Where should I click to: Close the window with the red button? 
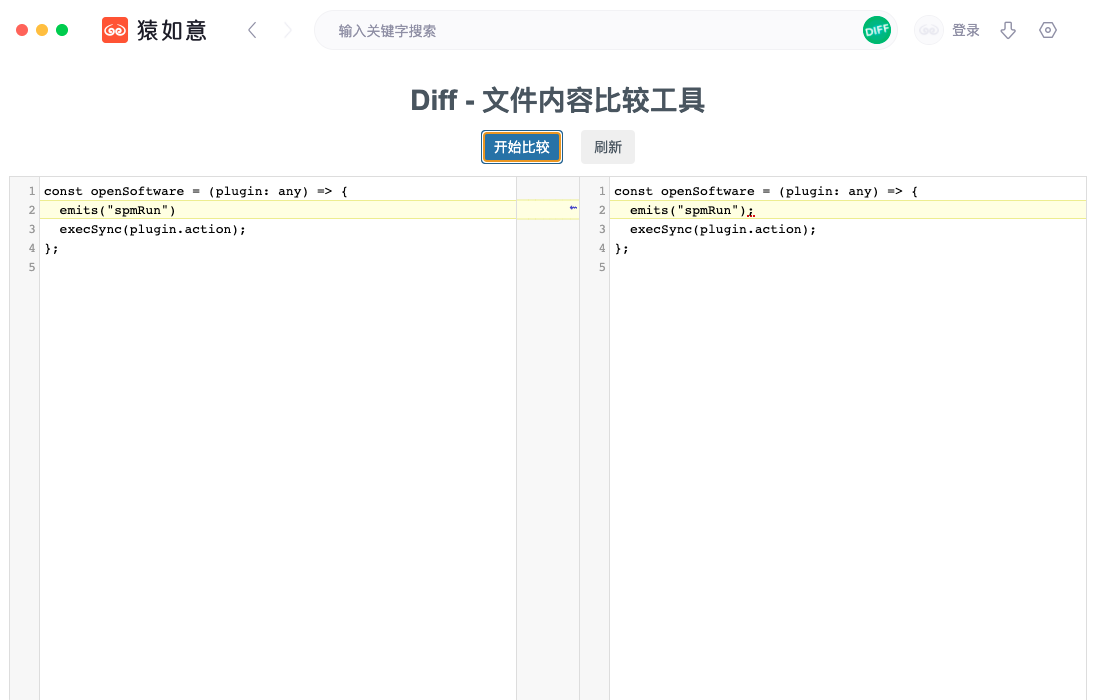[x=22, y=30]
